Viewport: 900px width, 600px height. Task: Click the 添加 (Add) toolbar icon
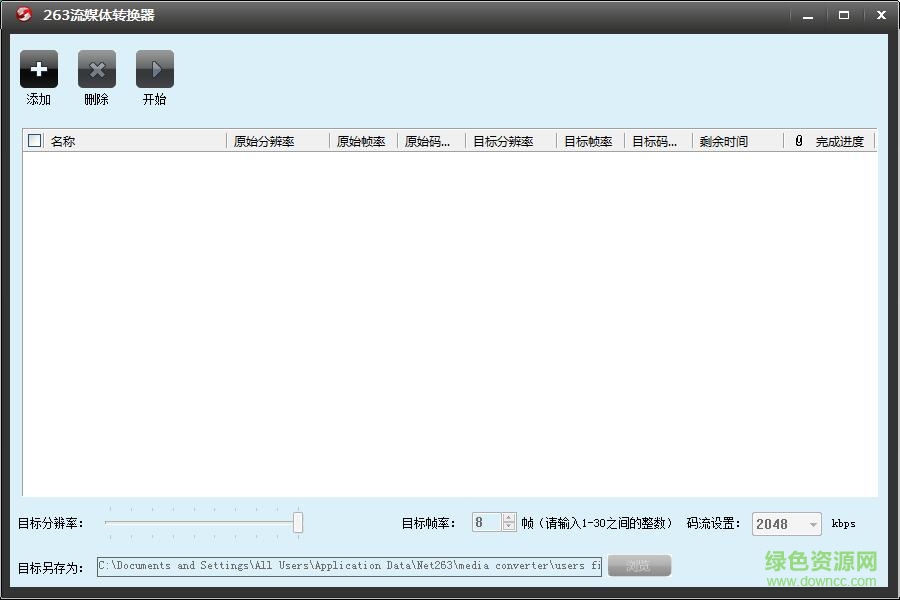click(38, 70)
